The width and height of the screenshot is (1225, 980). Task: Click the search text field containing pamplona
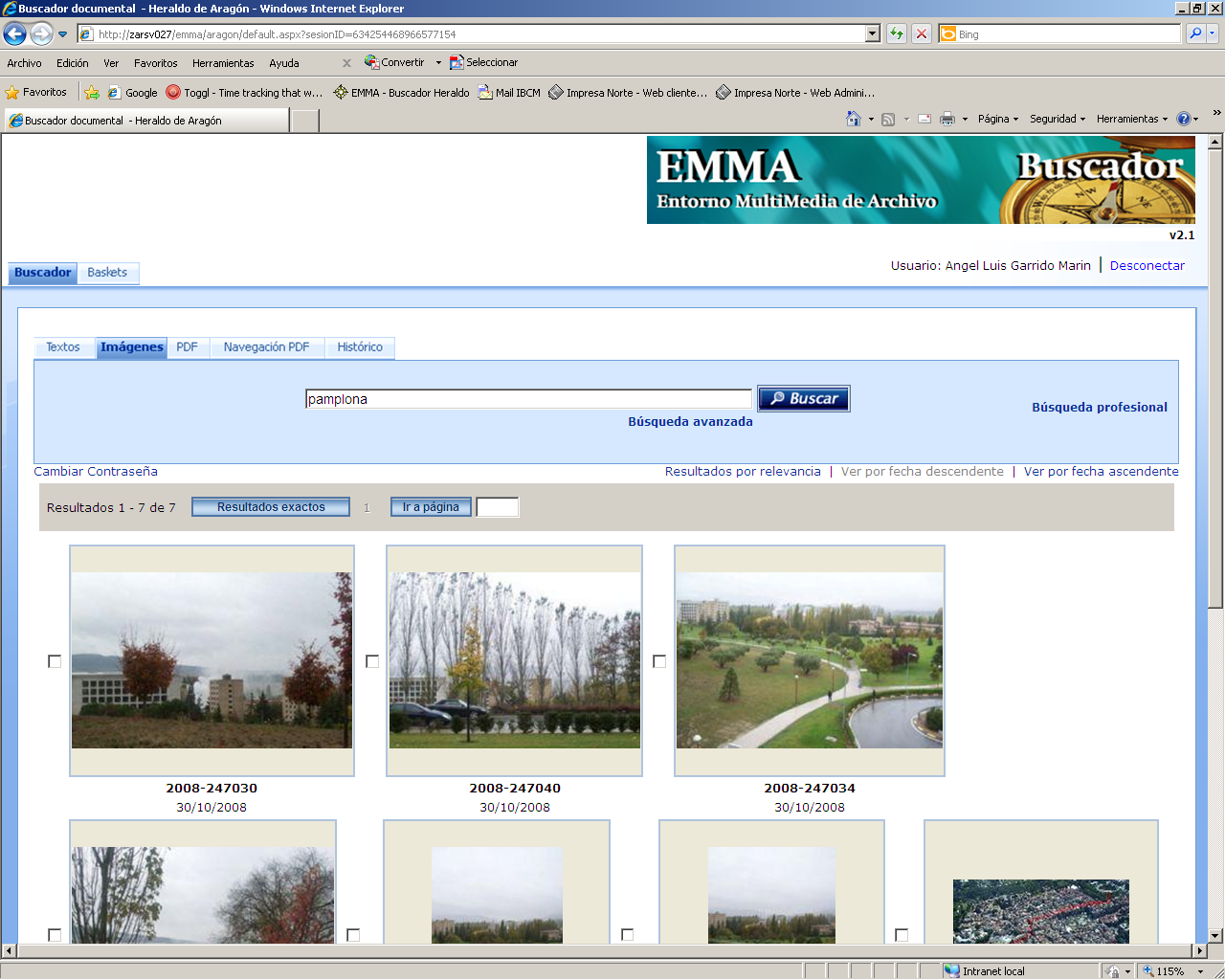[x=528, y=399]
